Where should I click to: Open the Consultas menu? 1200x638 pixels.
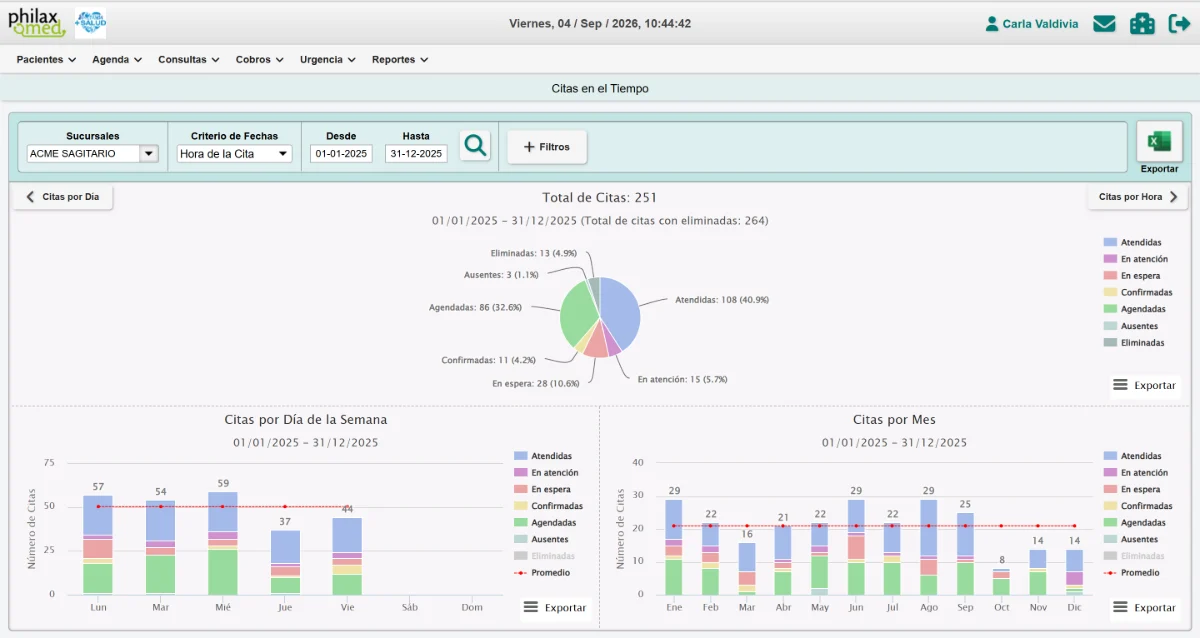click(189, 60)
